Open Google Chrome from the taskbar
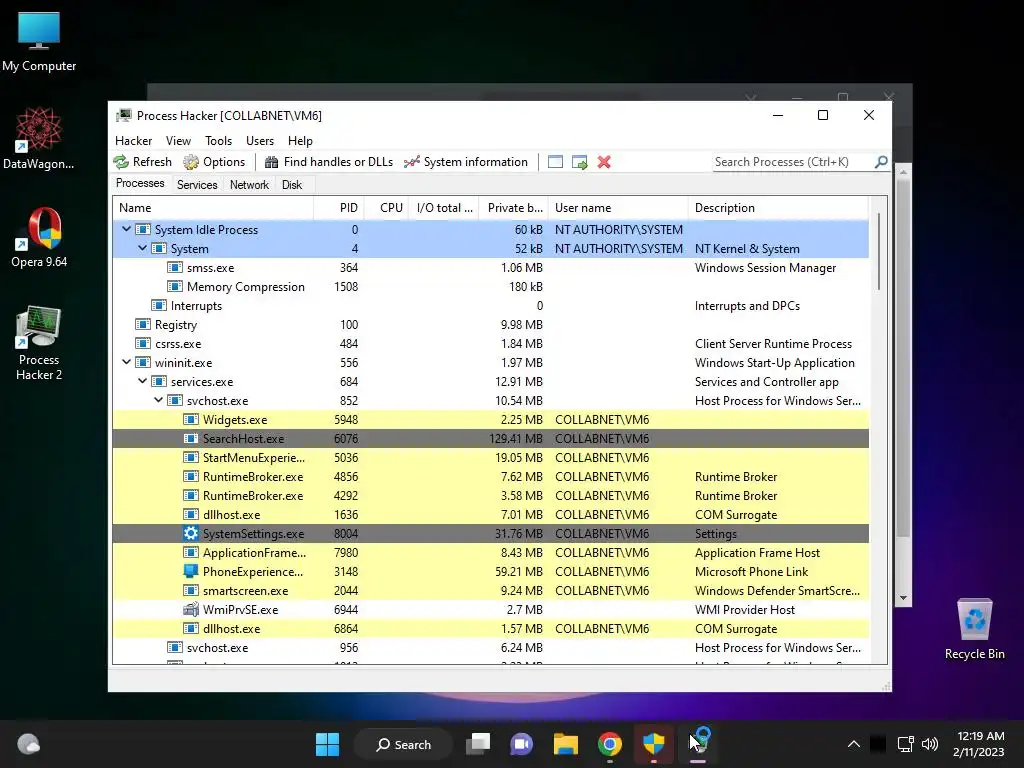This screenshot has width=1024, height=768. (609, 744)
